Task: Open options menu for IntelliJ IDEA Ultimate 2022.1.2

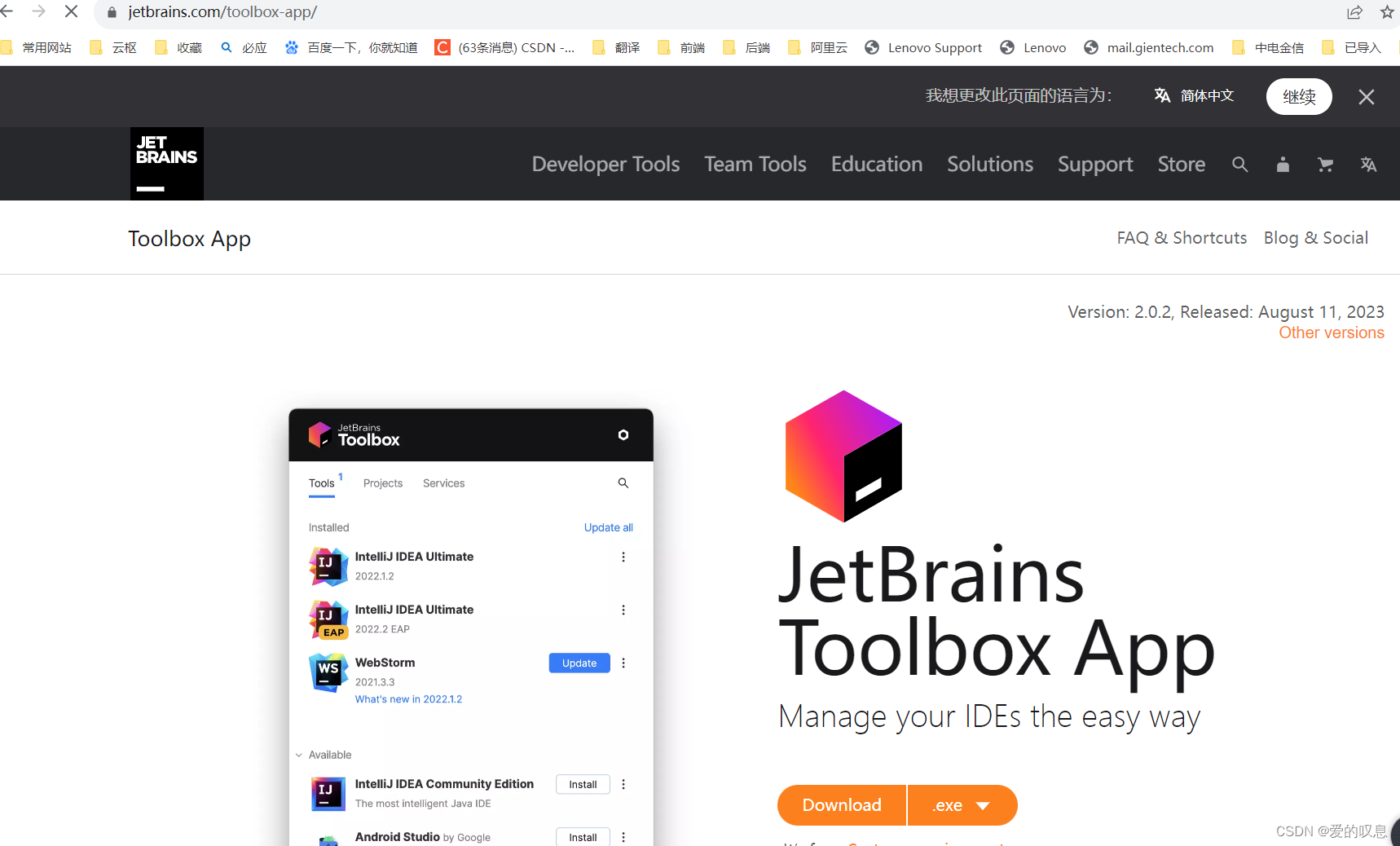Action: pyautogui.click(x=623, y=557)
